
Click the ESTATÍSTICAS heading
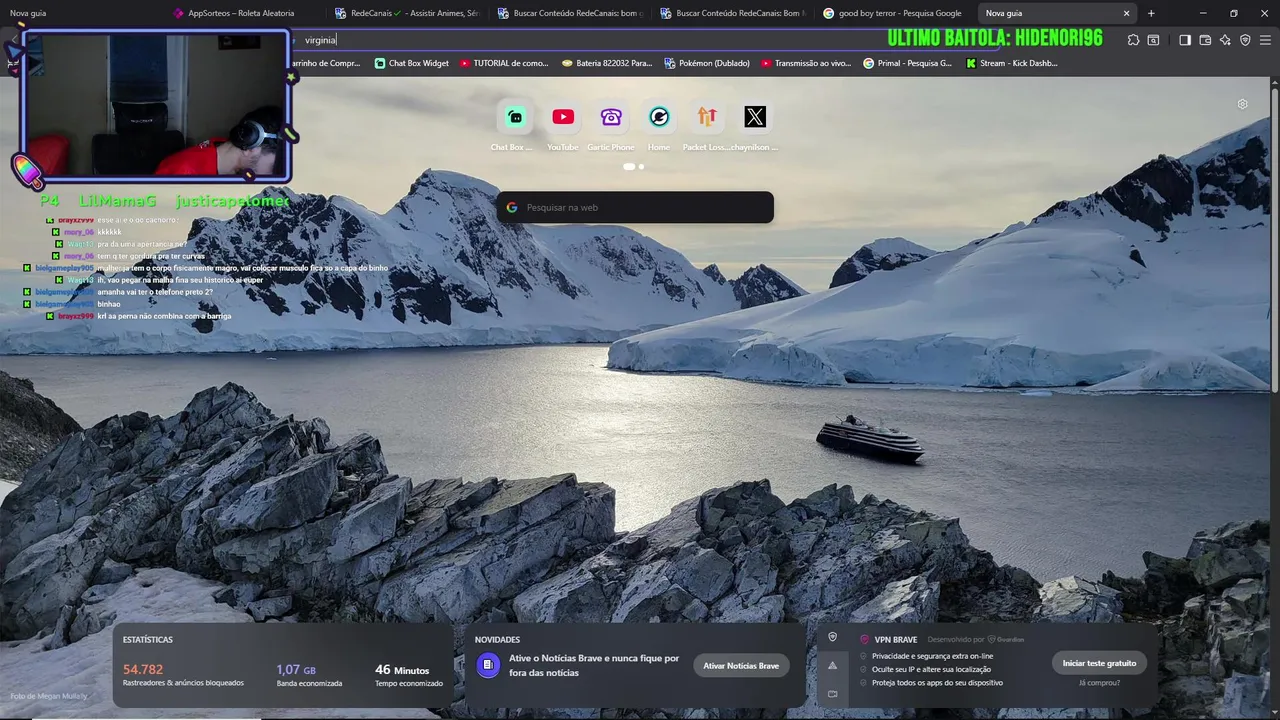click(x=148, y=640)
